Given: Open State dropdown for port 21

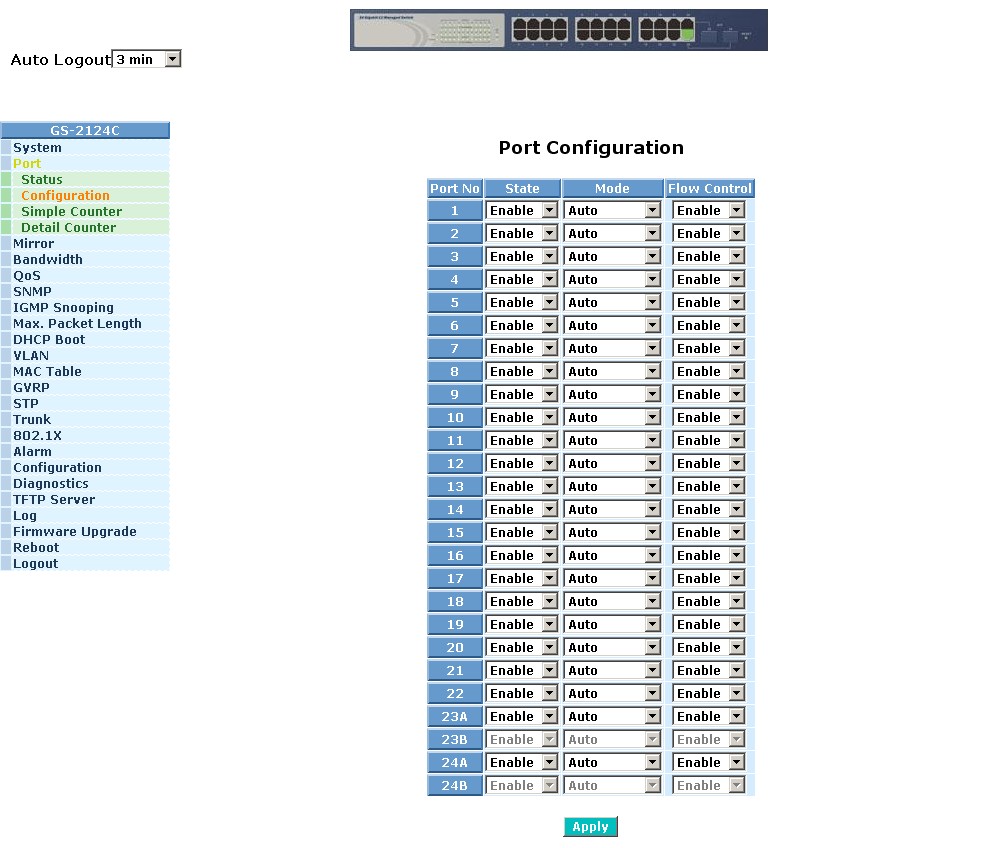Looking at the screenshot, I should tap(522, 670).
